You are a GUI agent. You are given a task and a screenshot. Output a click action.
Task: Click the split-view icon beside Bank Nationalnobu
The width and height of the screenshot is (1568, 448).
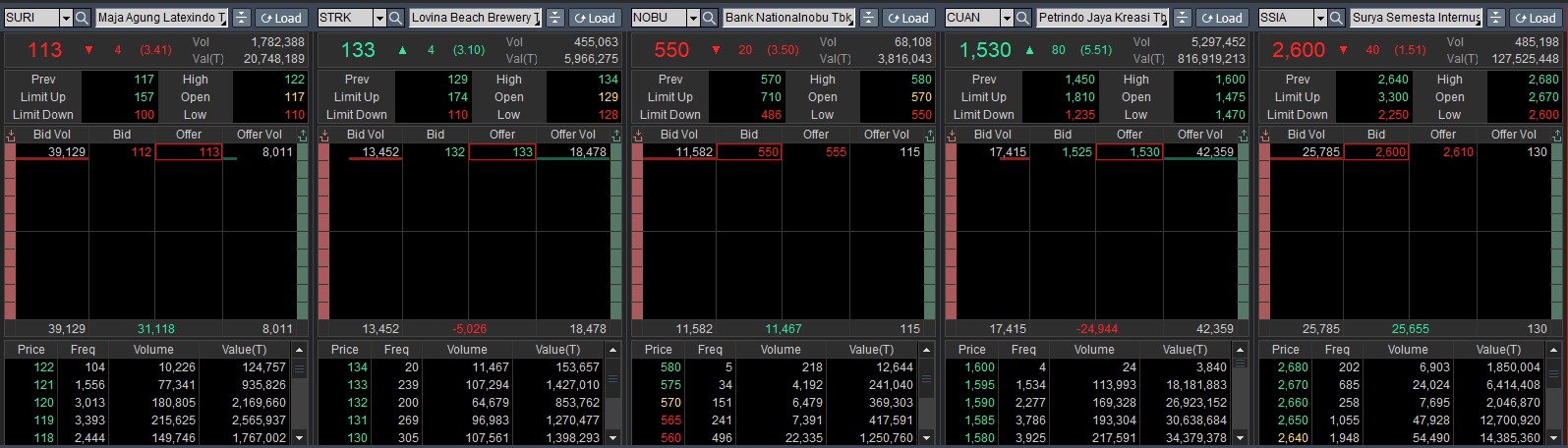tap(869, 18)
